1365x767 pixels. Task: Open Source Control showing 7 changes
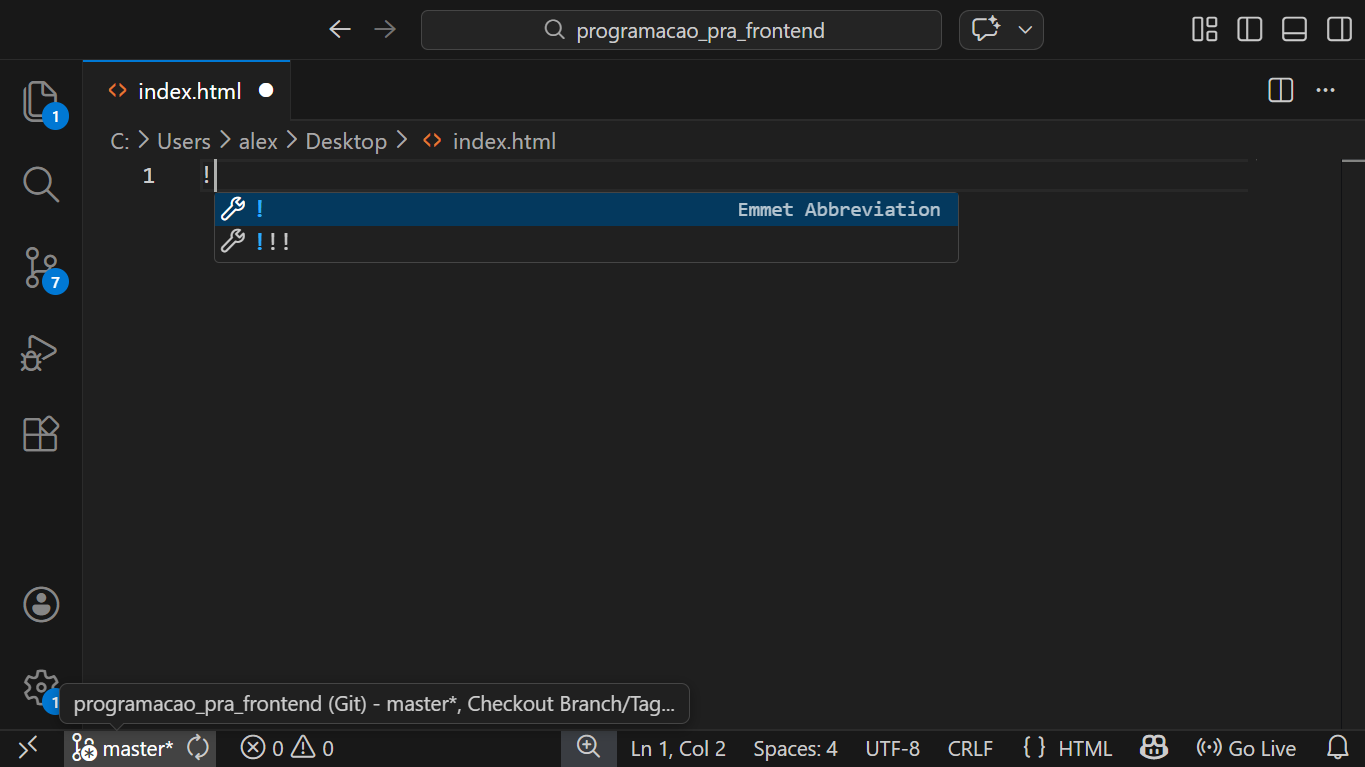[40, 268]
